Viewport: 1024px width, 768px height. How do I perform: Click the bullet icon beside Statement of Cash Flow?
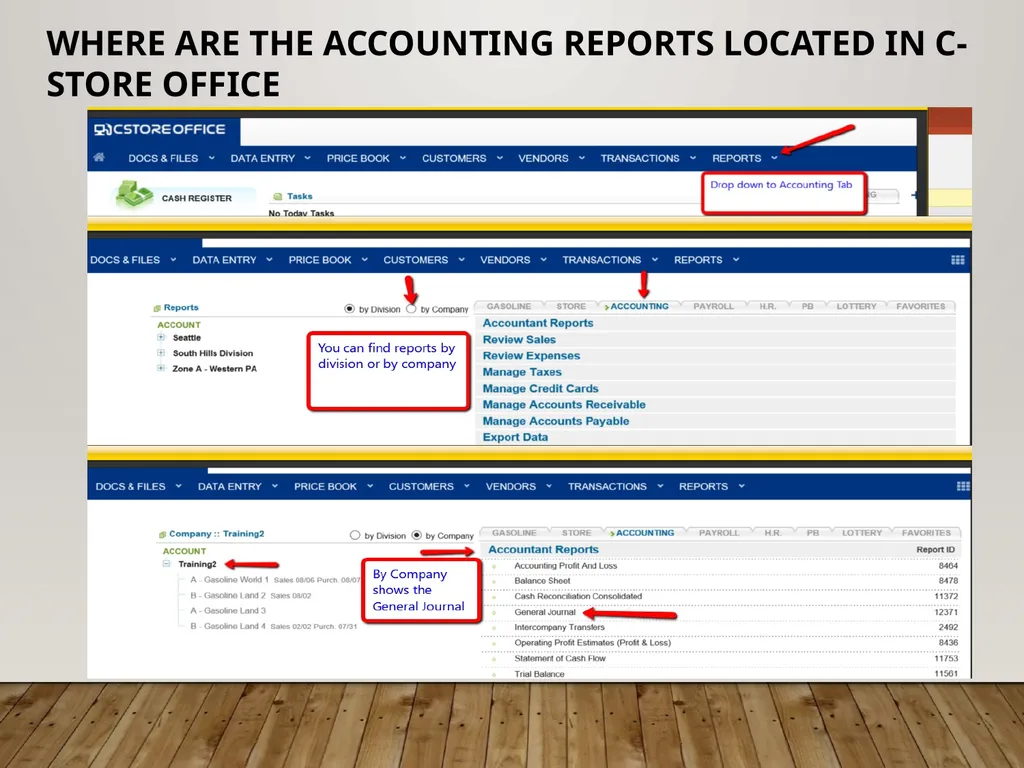point(494,659)
